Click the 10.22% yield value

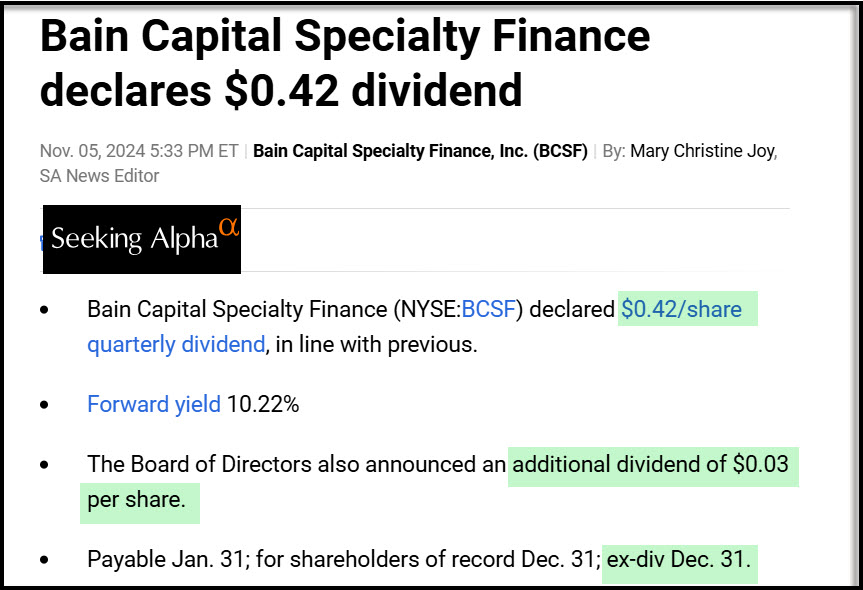[x=263, y=405]
